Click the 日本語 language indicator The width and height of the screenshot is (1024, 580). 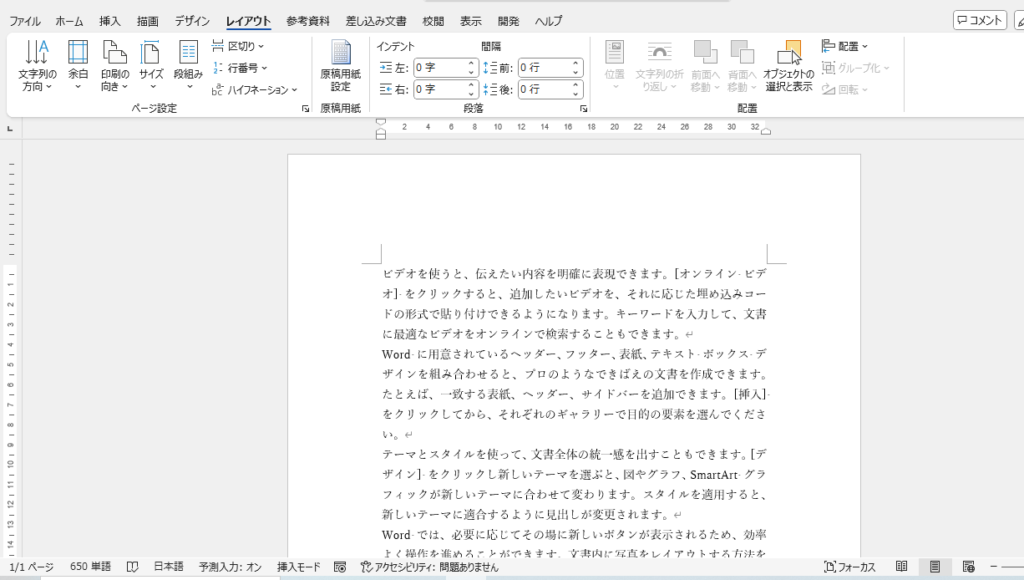[168, 567]
